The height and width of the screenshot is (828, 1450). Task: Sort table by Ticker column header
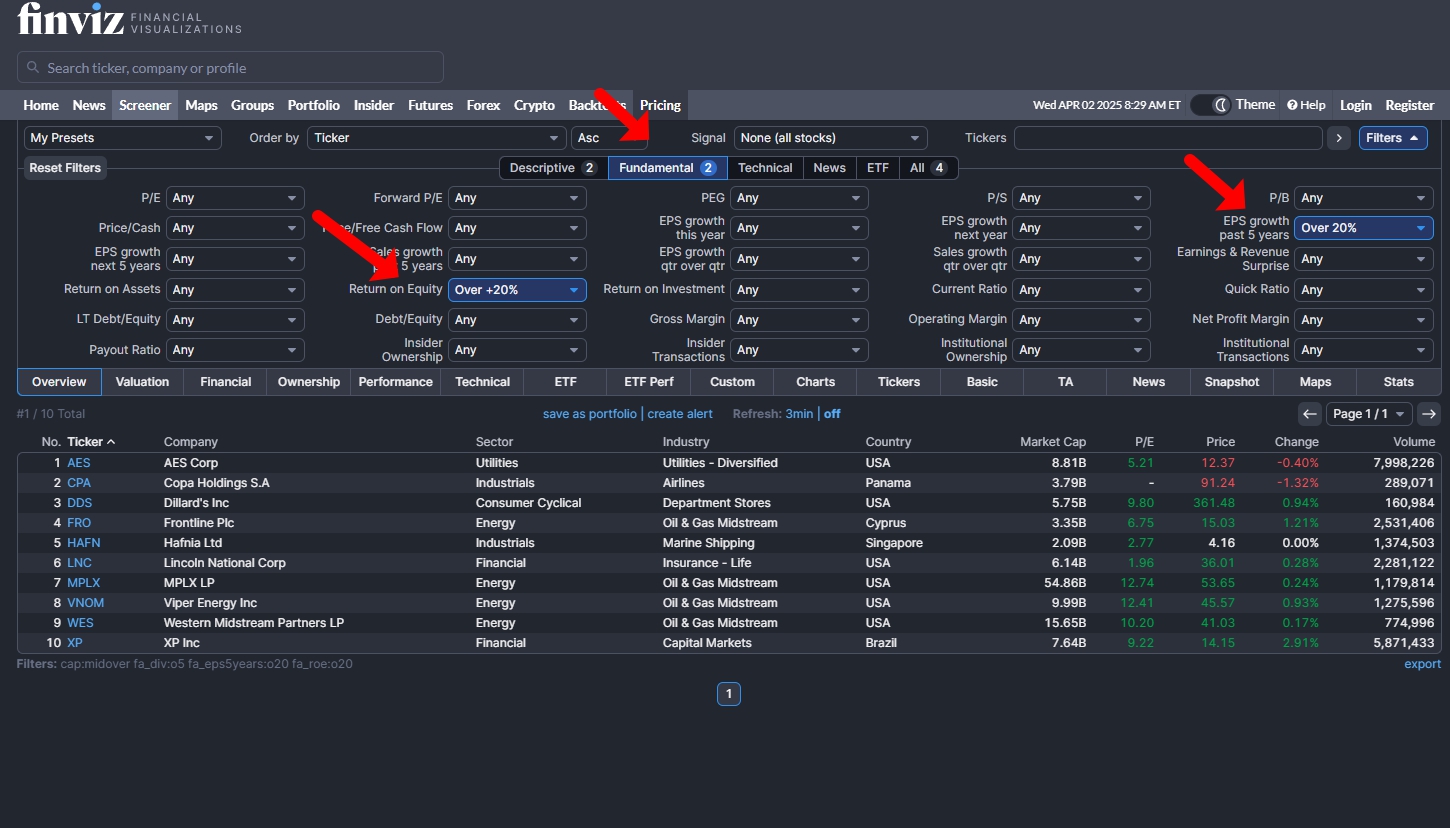coord(91,442)
